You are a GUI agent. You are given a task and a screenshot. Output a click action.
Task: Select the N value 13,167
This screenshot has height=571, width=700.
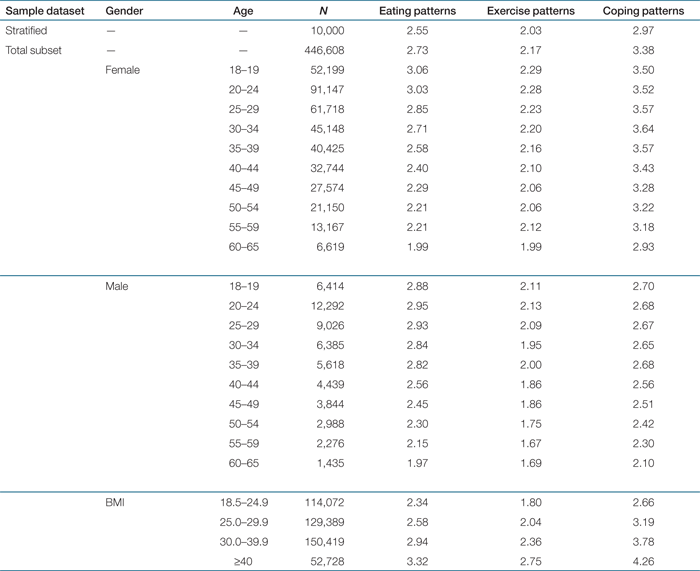click(328, 227)
